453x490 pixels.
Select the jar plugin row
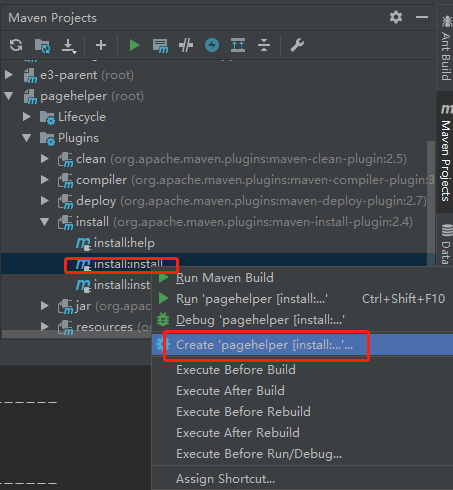point(105,306)
